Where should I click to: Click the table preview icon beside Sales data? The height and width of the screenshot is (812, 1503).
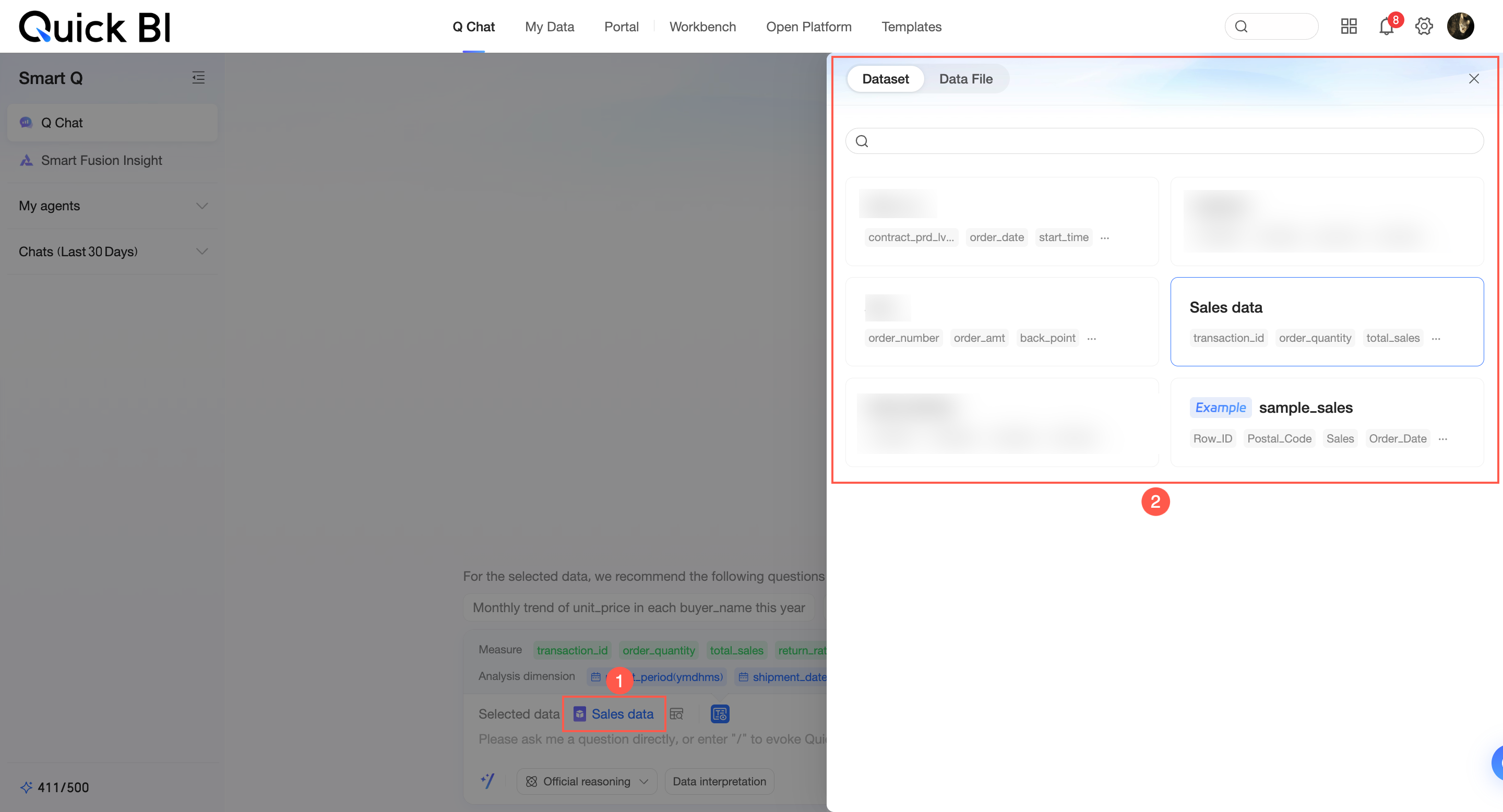676,713
